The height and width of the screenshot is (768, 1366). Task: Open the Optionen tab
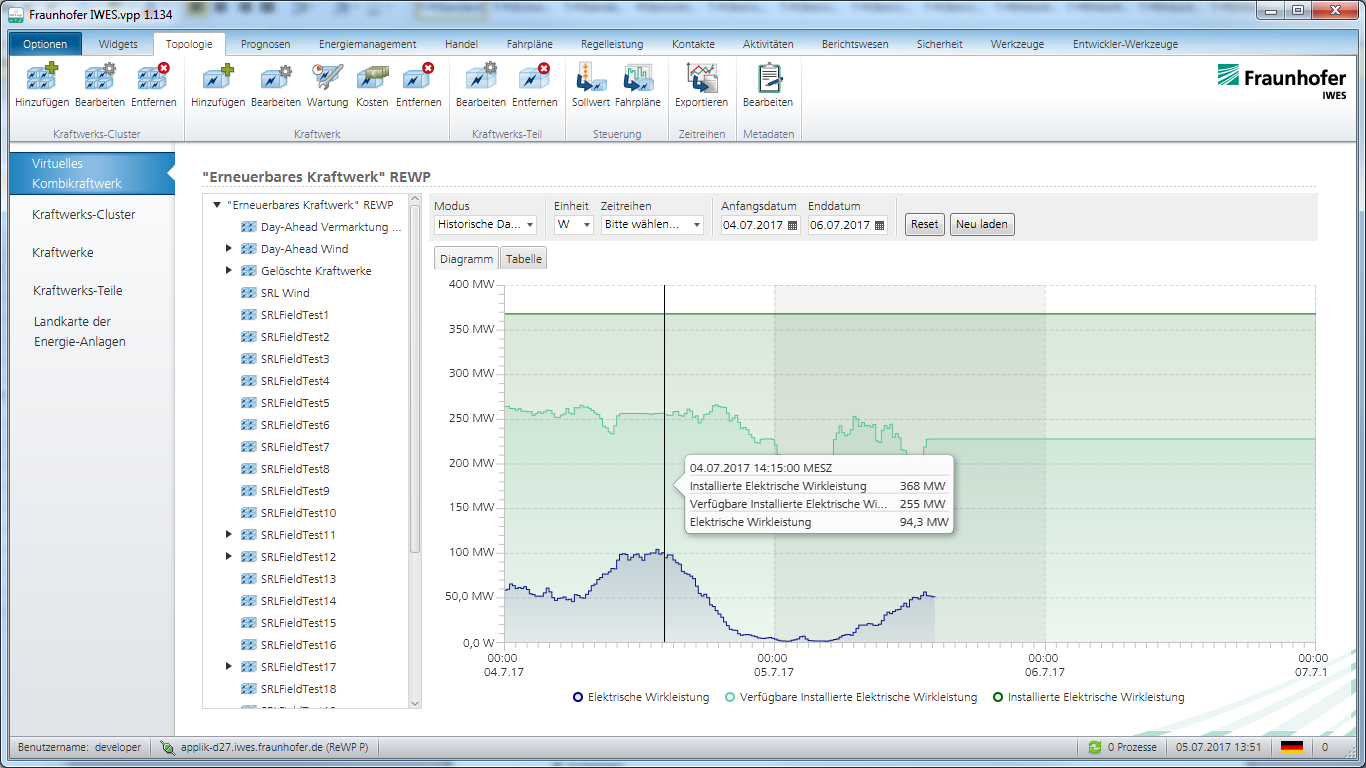(x=45, y=44)
